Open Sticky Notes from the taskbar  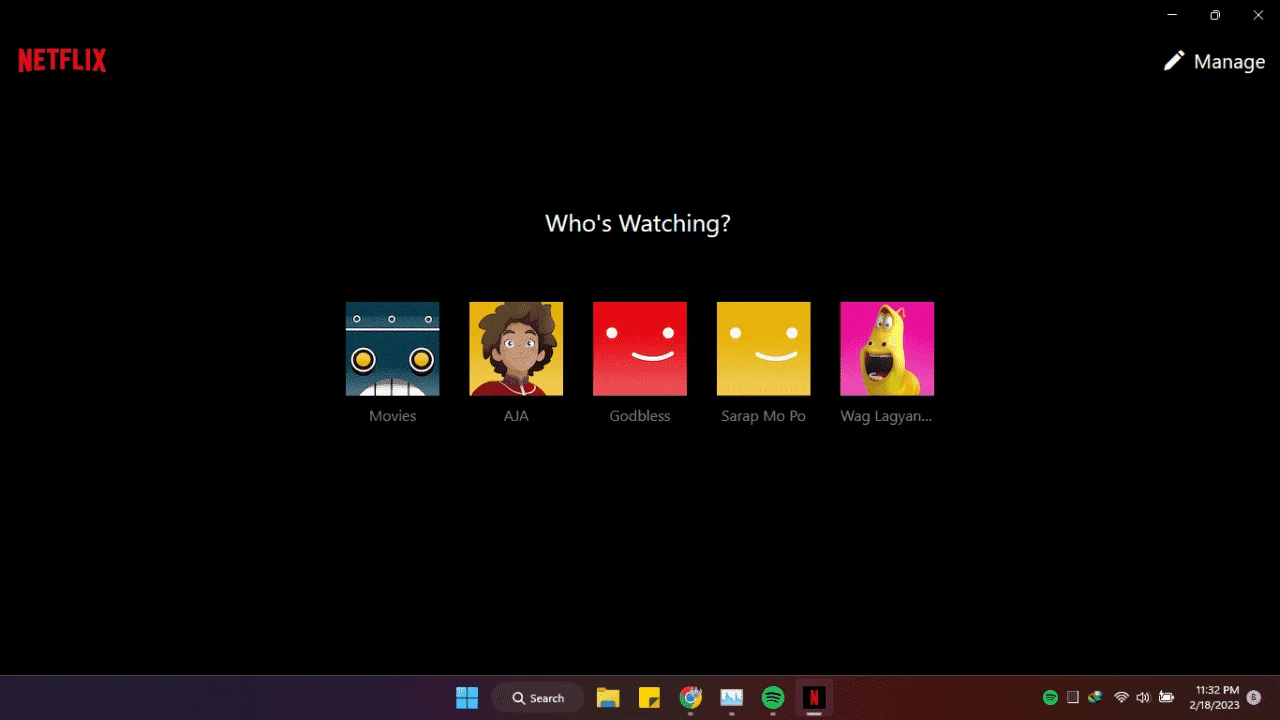pos(649,698)
